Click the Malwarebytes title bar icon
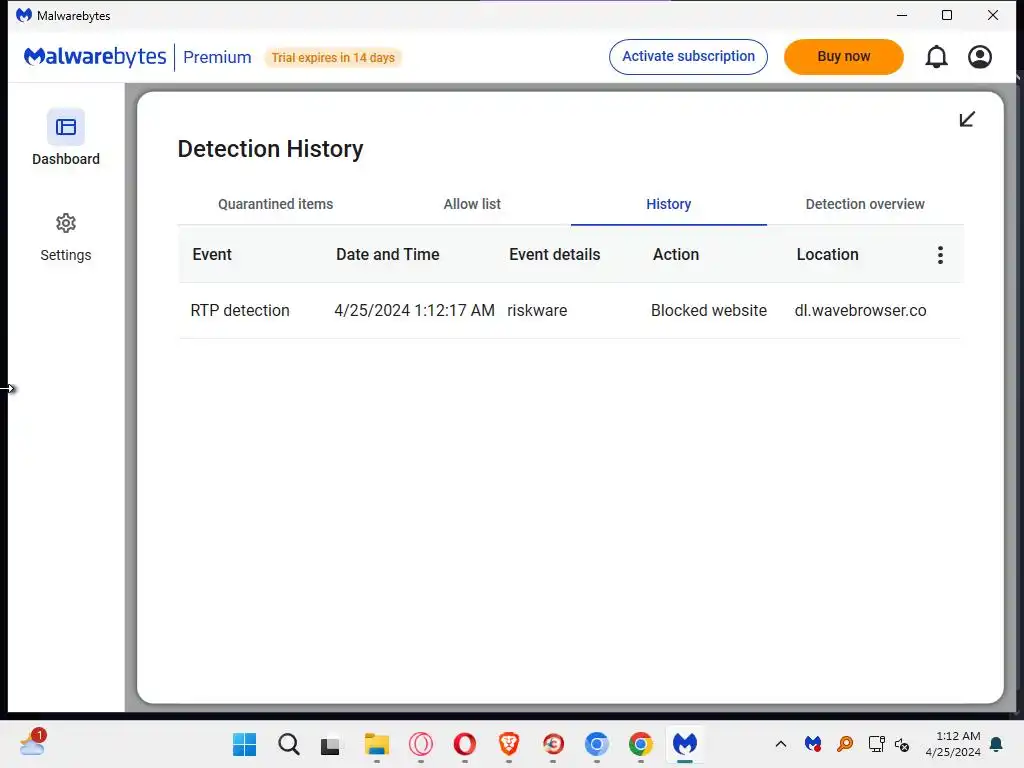Viewport: 1024px width, 768px height. (24, 15)
